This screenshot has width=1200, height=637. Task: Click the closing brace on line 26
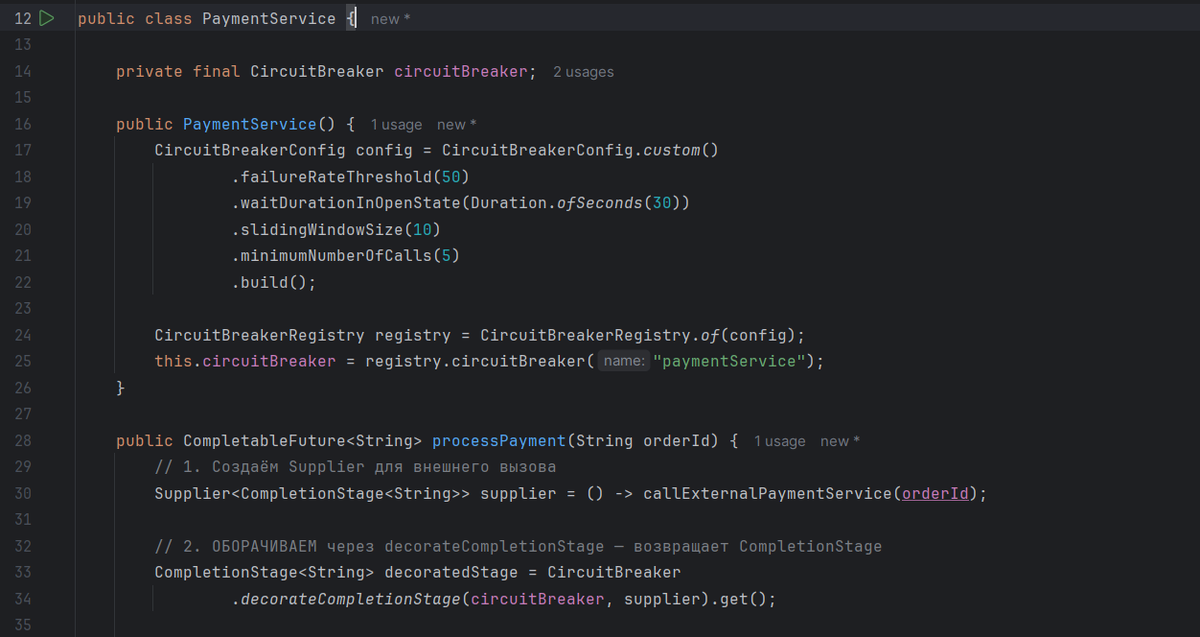tap(120, 388)
